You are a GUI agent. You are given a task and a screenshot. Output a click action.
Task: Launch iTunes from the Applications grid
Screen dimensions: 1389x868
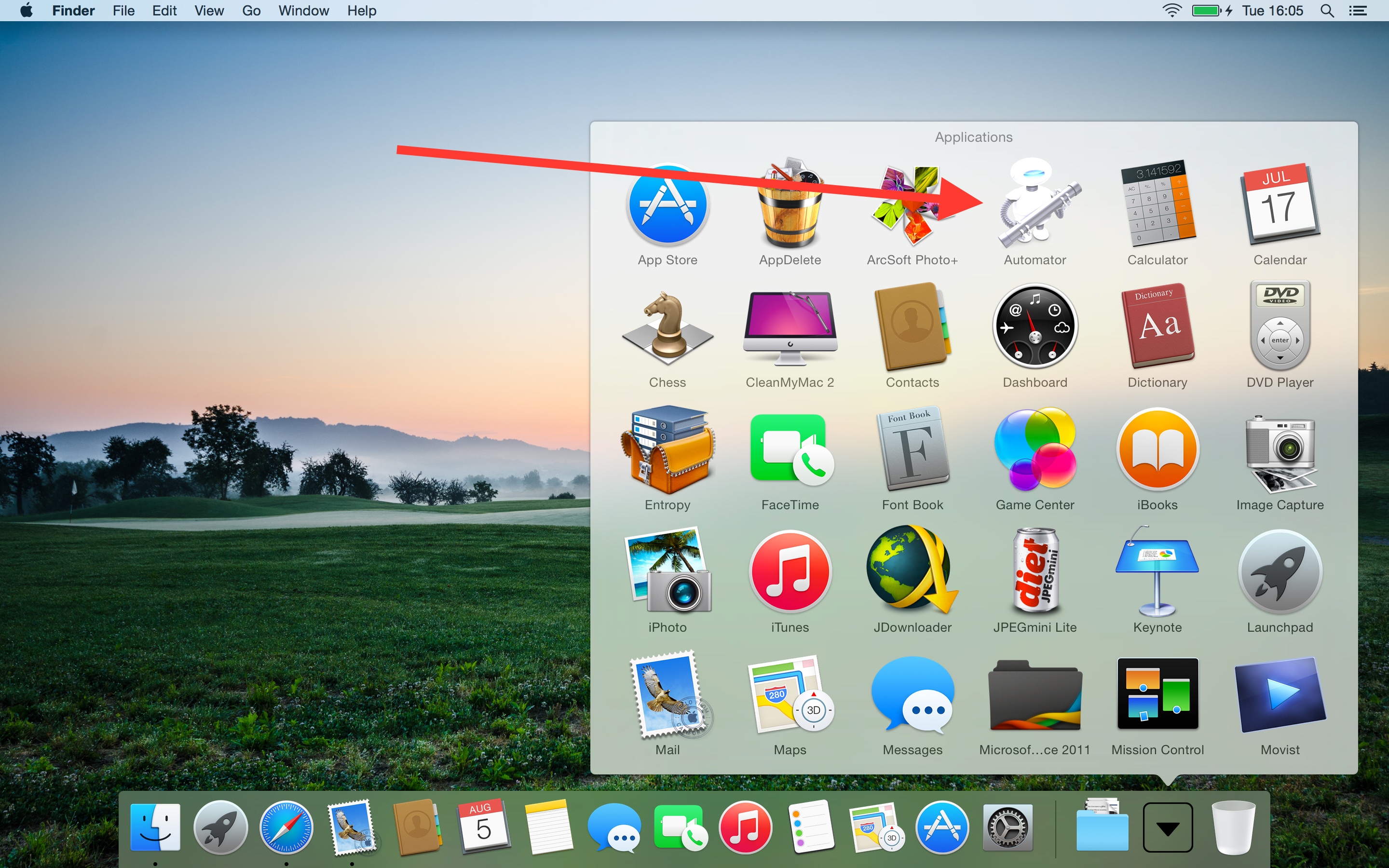pyautogui.click(x=790, y=572)
